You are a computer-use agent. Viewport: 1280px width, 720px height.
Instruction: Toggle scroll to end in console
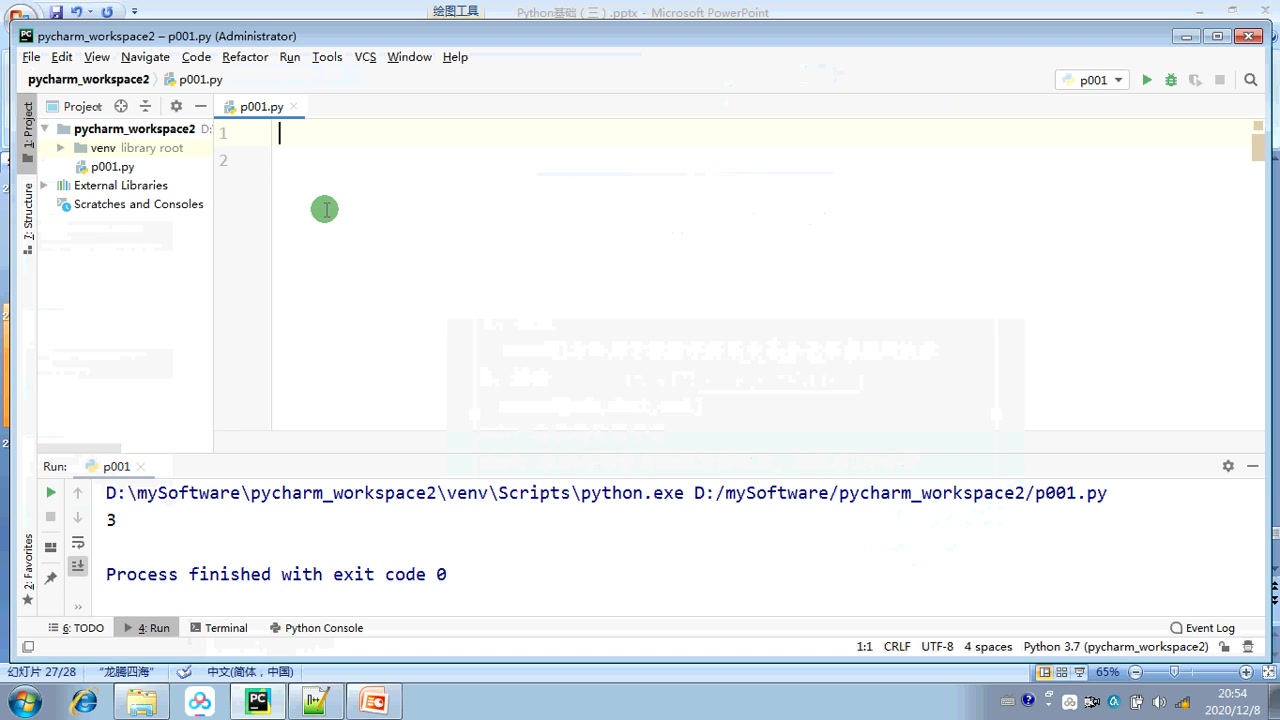click(78, 566)
